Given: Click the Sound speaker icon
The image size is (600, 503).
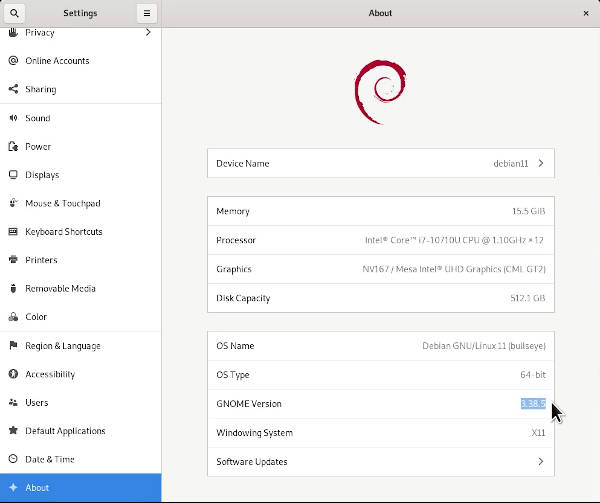Looking at the screenshot, I should 13,118.
